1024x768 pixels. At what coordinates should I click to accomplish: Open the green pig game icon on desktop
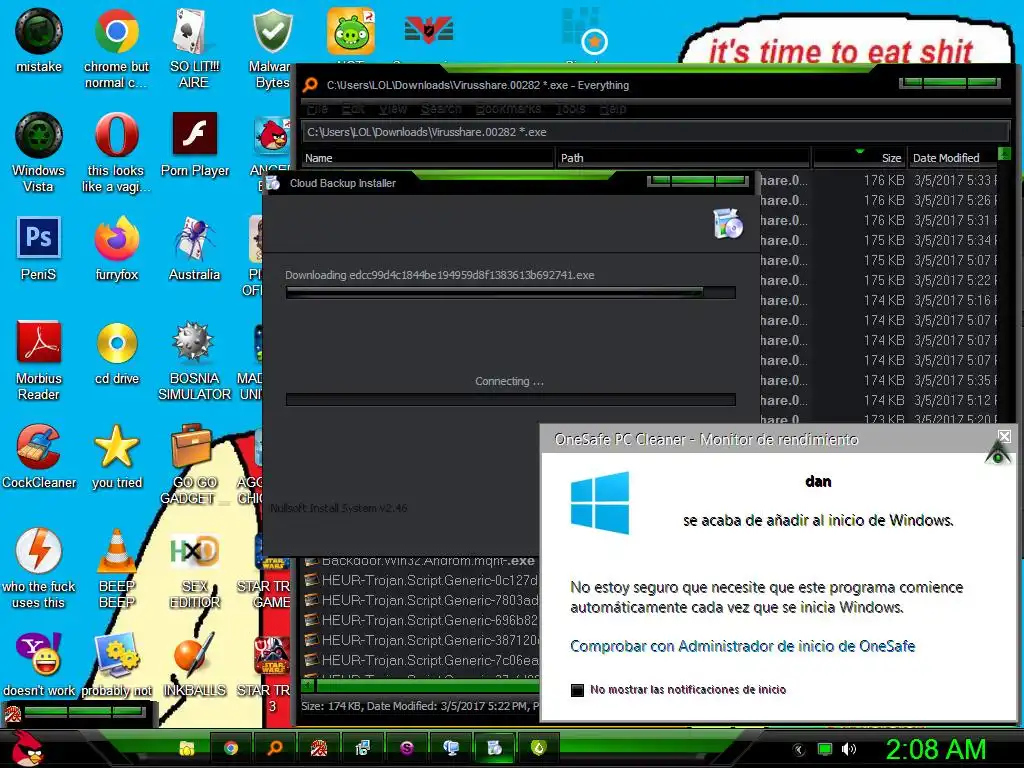click(x=351, y=31)
